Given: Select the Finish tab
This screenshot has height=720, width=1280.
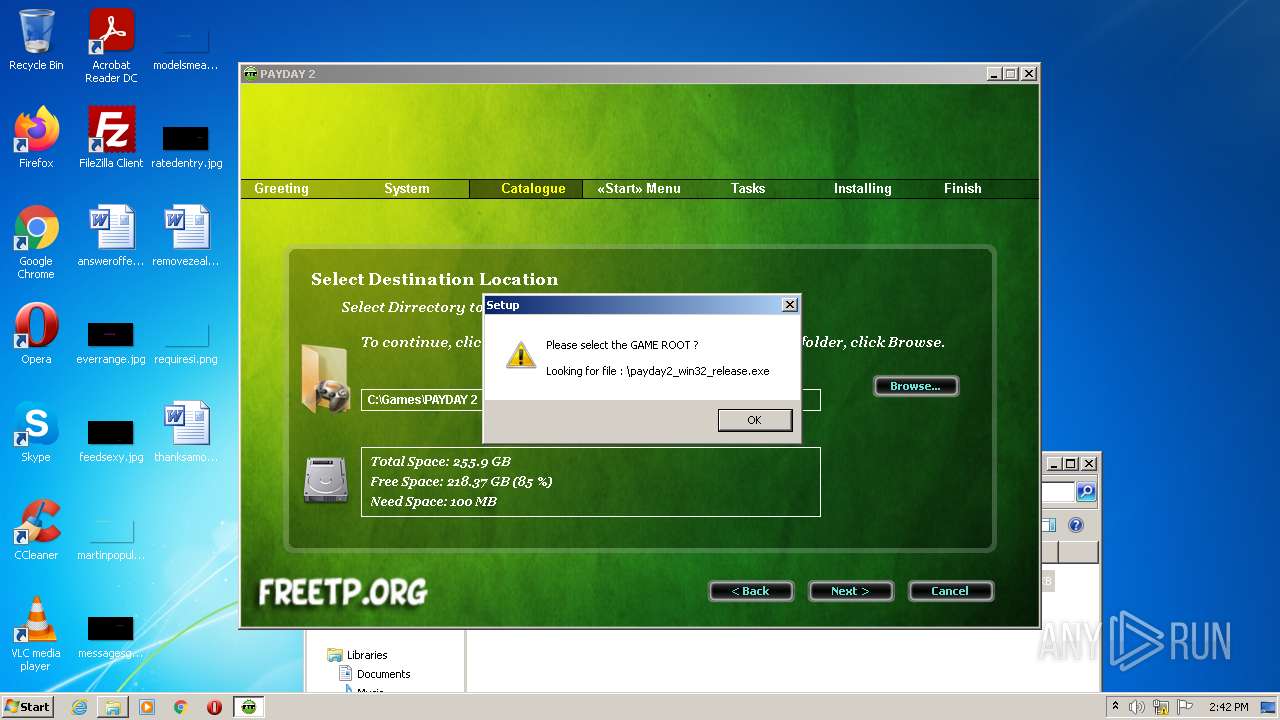Looking at the screenshot, I should tap(963, 188).
